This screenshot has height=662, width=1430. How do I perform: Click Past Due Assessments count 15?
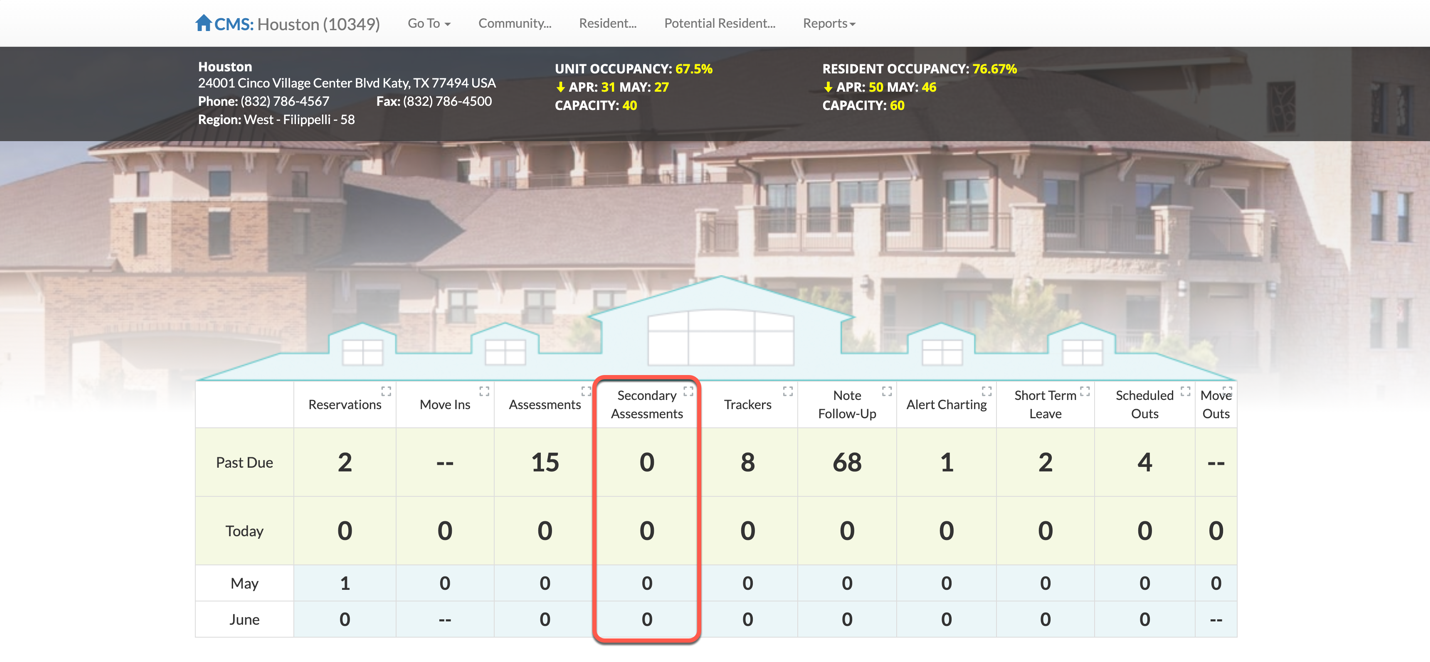point(545,462)
